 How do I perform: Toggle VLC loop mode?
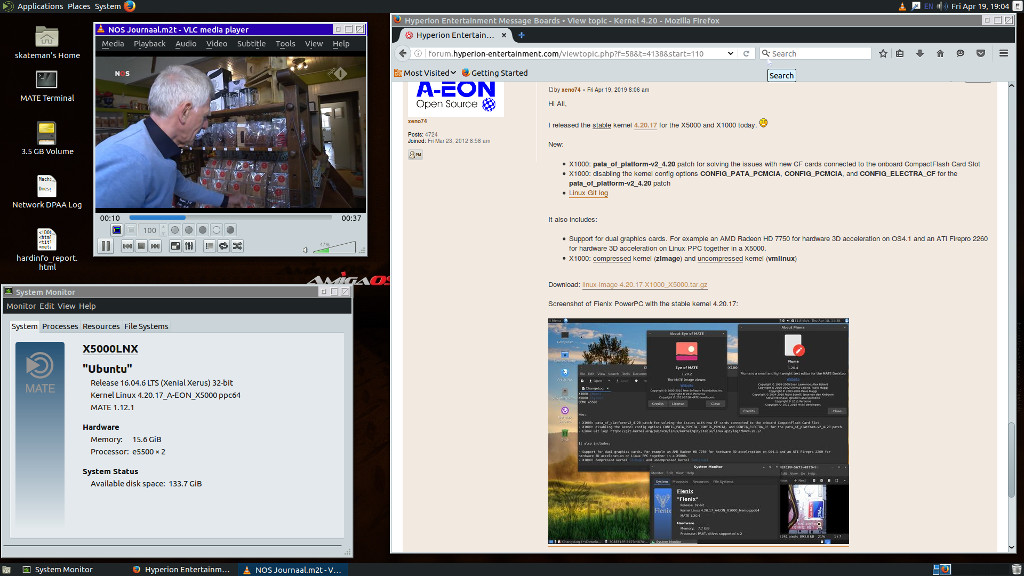pyautogui.click(x=223, y=246)
